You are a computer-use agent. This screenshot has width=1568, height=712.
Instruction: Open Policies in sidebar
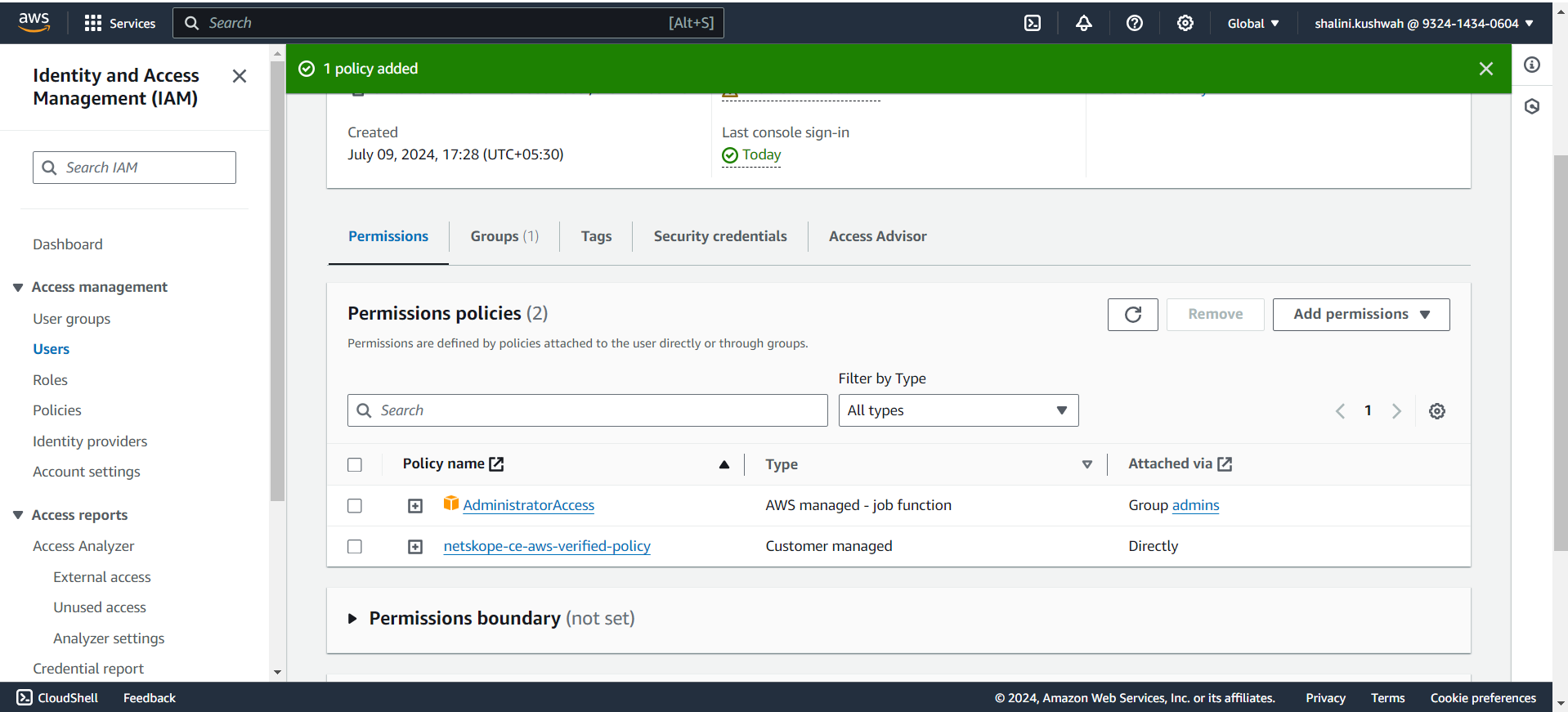[x=56, y=410]
